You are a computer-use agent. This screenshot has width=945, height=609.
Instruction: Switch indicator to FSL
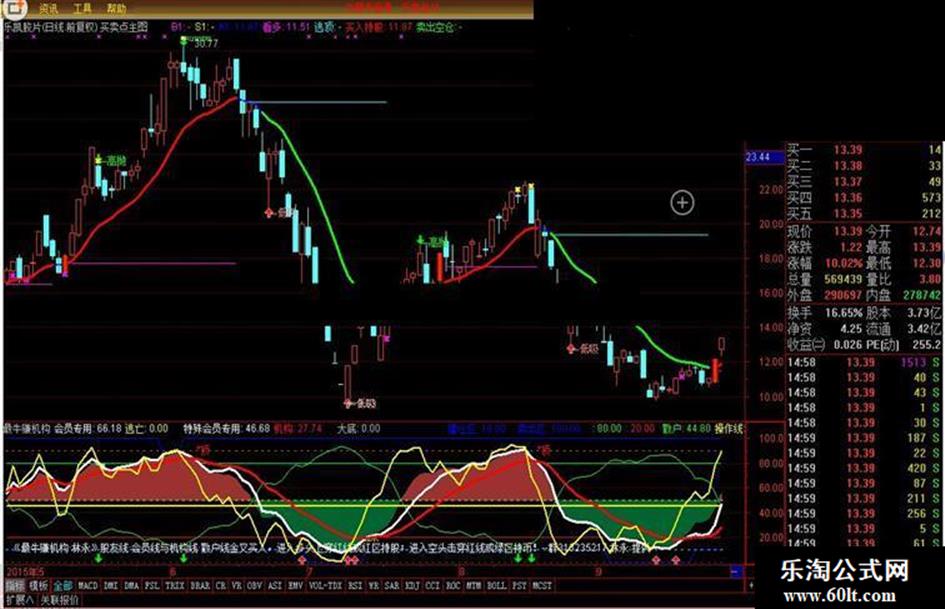tap(152, 585)
